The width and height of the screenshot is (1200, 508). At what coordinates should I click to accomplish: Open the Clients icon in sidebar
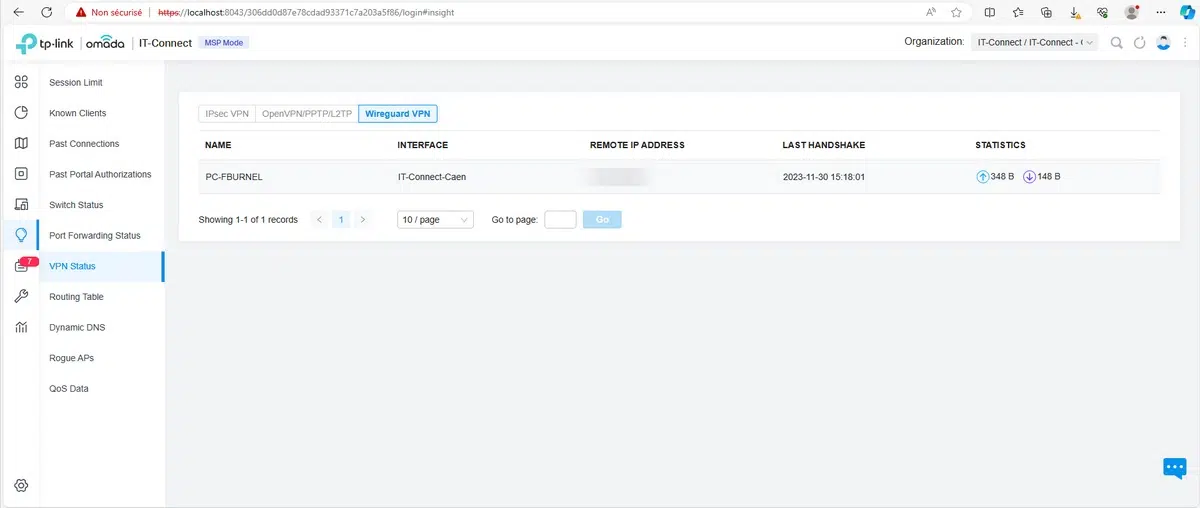[x=21, y=205]
